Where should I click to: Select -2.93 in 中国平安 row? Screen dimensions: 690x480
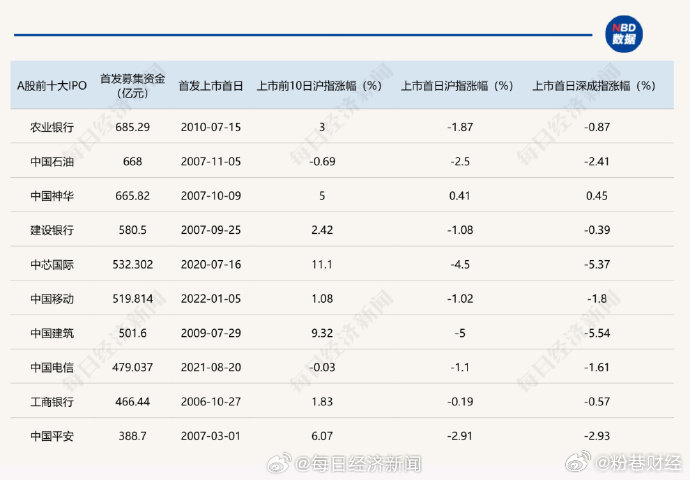(597, 436)
